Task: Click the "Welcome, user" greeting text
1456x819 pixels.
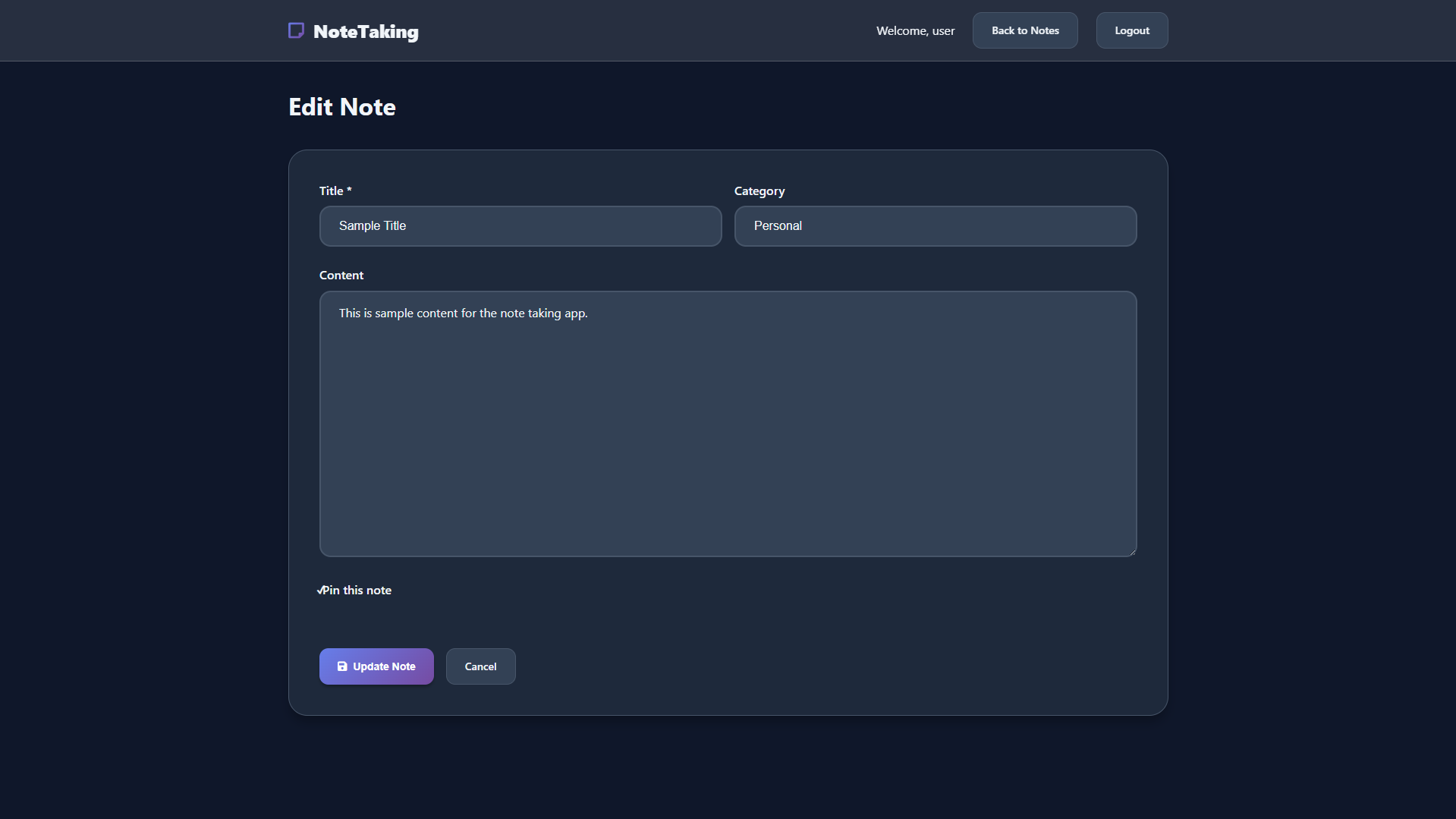Action: [915, 31]
